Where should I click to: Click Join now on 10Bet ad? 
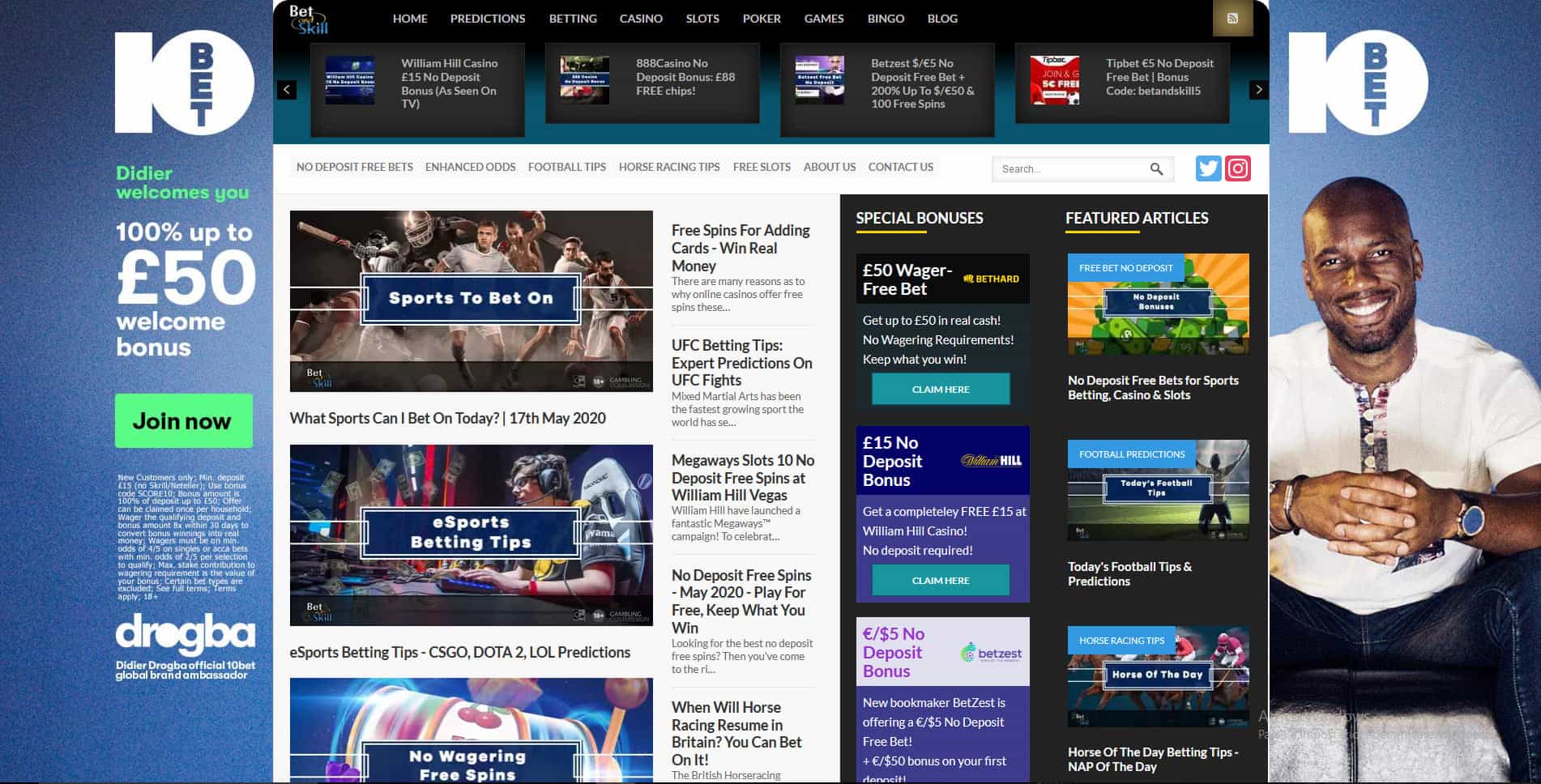[184, 420]
